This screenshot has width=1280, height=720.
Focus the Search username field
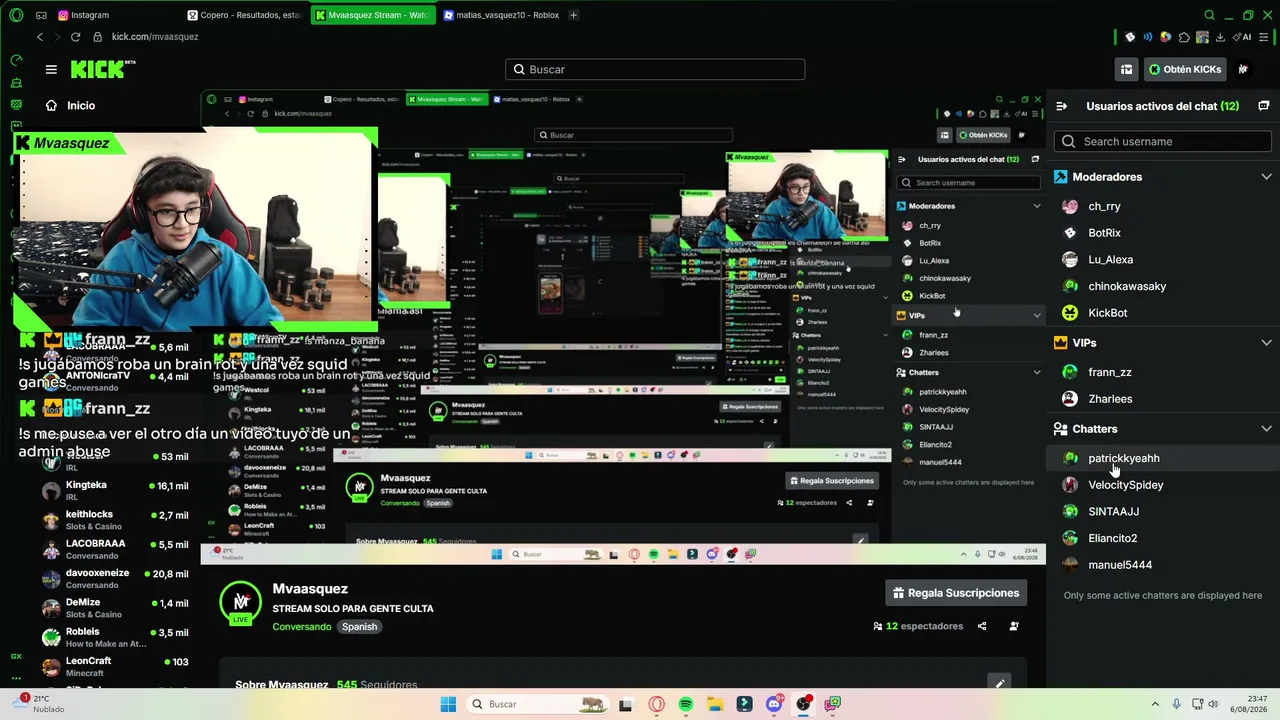coord(1163,141)
